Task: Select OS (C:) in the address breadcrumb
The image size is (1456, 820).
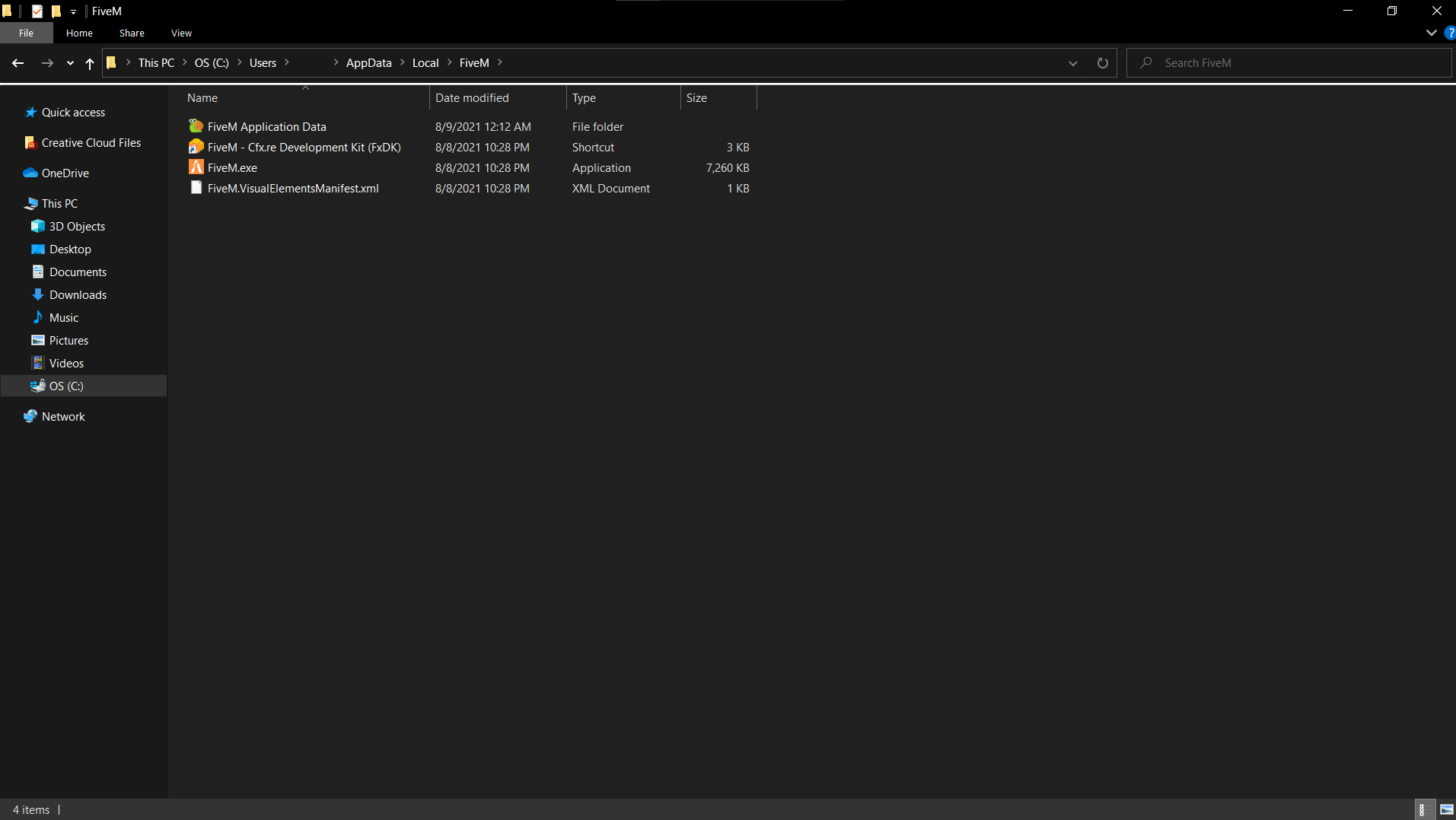Action: pyautogui.click(x=212, y=63)
